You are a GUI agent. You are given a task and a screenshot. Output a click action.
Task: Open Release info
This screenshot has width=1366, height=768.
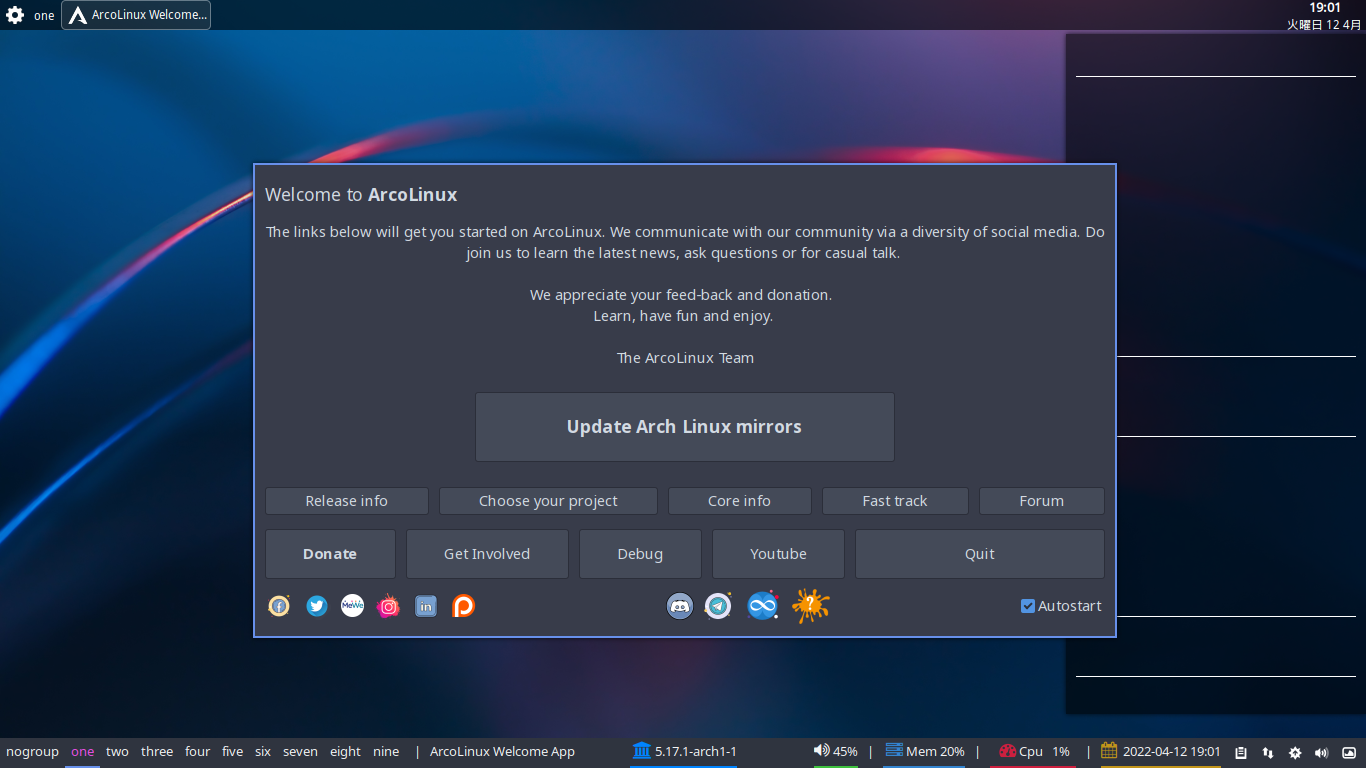click(347, 501)
